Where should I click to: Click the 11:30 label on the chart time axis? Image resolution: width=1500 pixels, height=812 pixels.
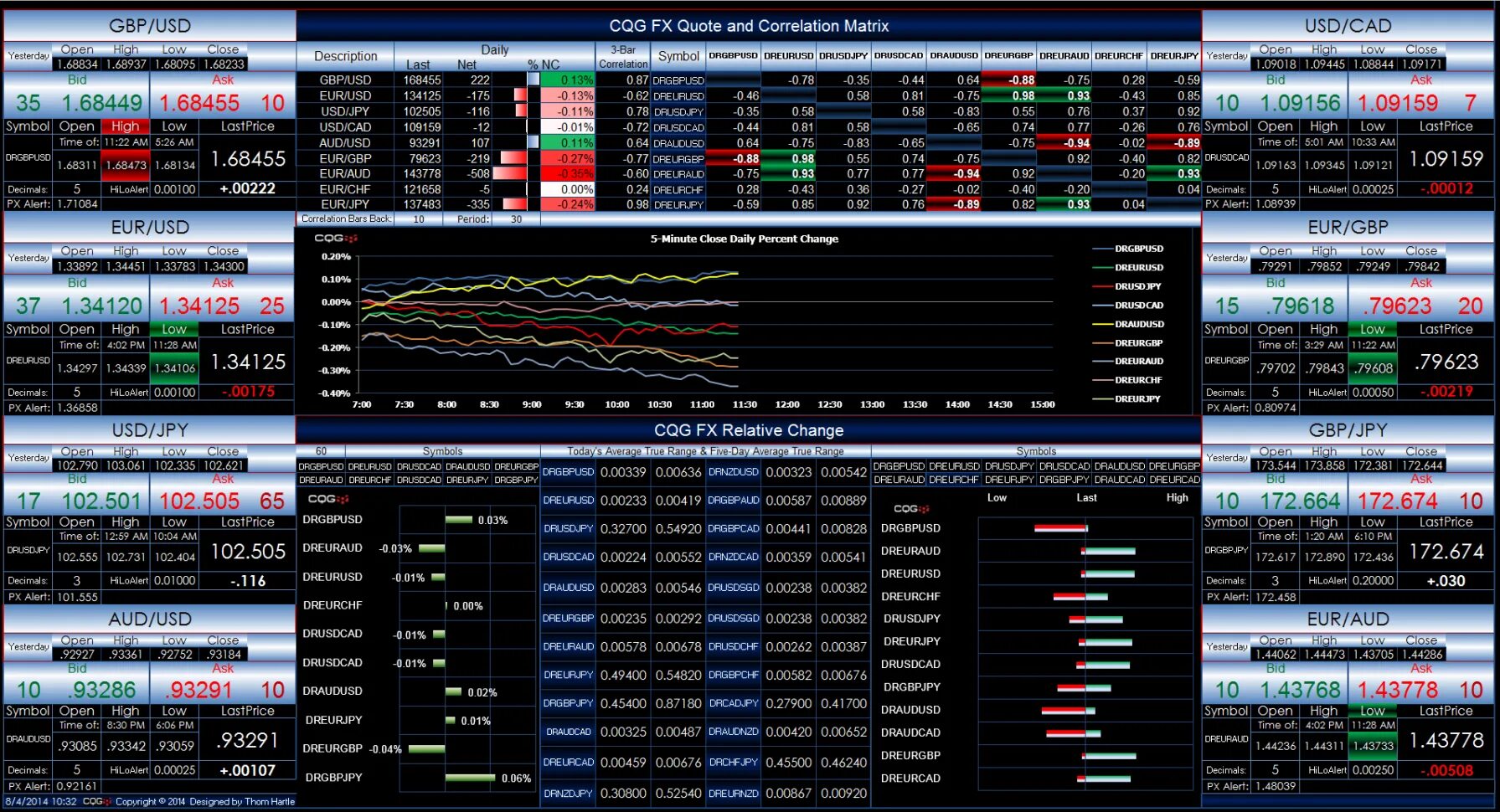click(745, 404)
